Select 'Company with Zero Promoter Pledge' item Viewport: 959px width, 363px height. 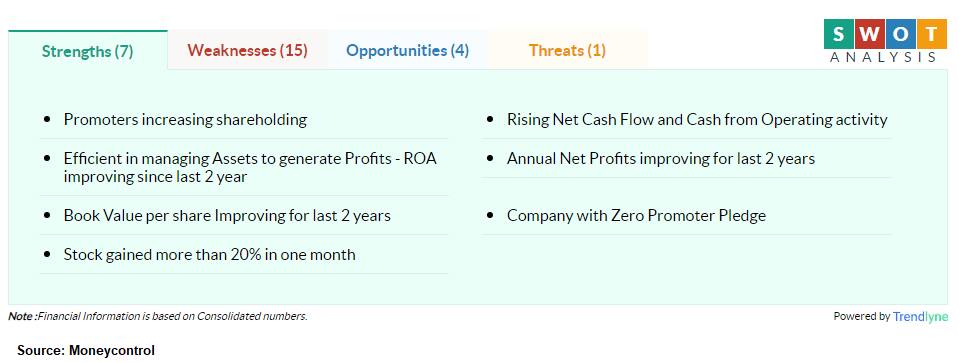pyautogui.click(x=636, y=216)
